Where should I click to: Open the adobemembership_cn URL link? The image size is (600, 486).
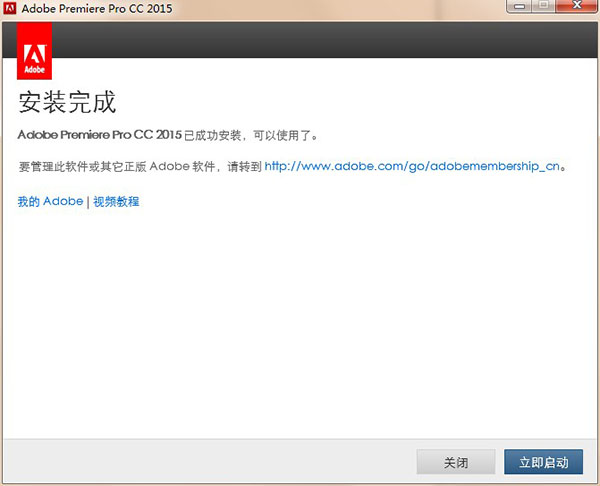411,167
